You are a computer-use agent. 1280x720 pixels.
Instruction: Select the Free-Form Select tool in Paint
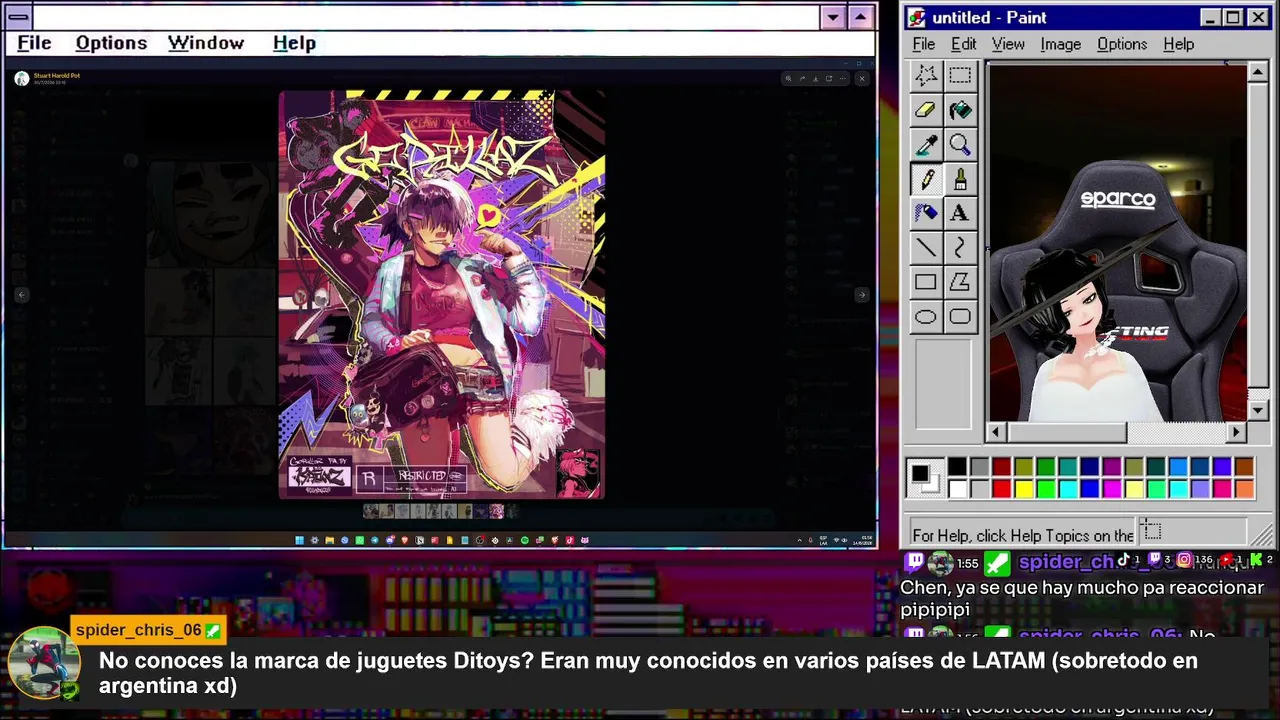[926, 76]
